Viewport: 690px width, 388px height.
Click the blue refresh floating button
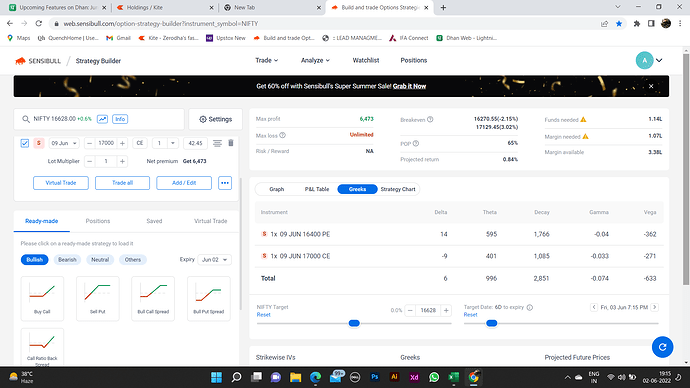pyautogui.click(x=662, y=347)
